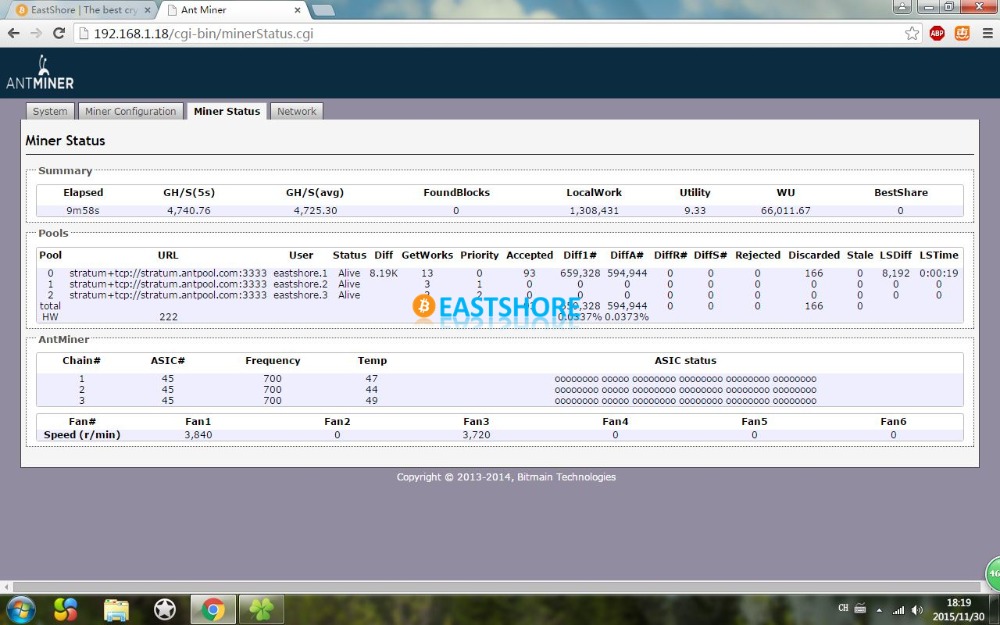Open a new browser tab
This screenshot has width=1000, height=625.
(322, 10)
